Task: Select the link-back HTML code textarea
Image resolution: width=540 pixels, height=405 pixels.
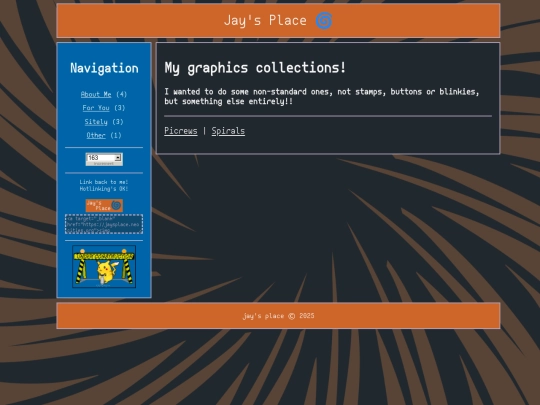Action: pyautogui.click(x=104, y=224)
